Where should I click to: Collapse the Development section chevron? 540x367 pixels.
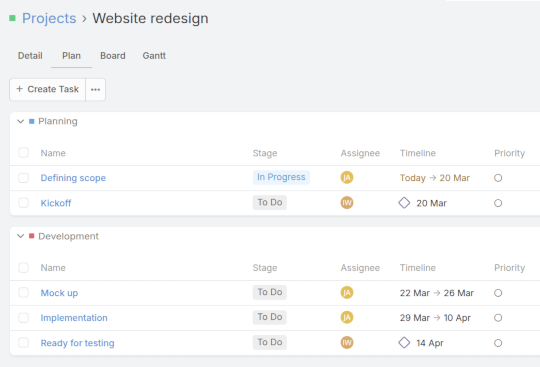(x=21, y=236)
